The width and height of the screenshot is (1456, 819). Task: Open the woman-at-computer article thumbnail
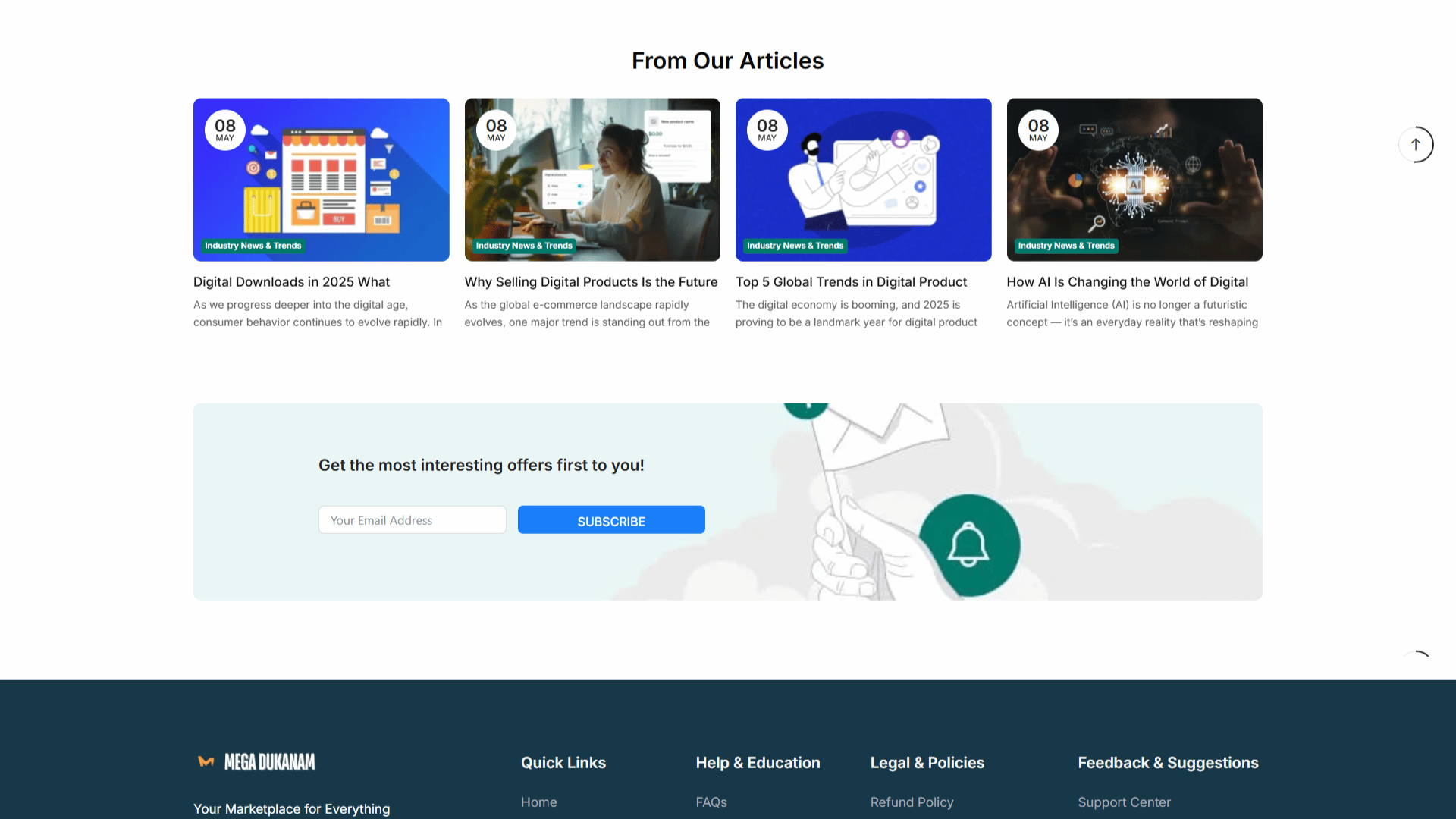coord(592,180)
